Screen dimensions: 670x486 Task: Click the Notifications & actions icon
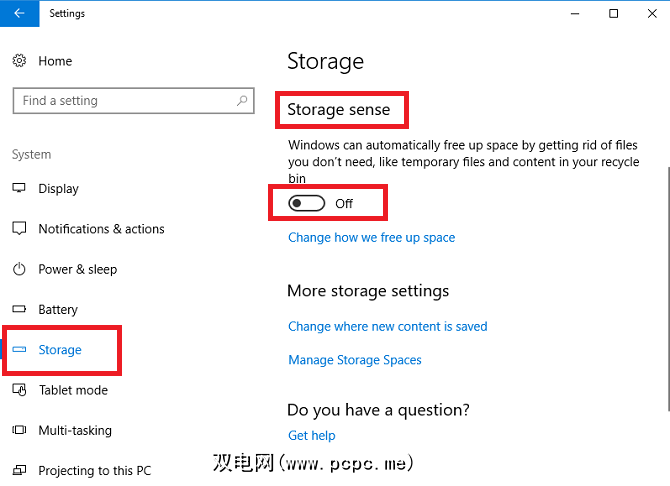[19, 229]
